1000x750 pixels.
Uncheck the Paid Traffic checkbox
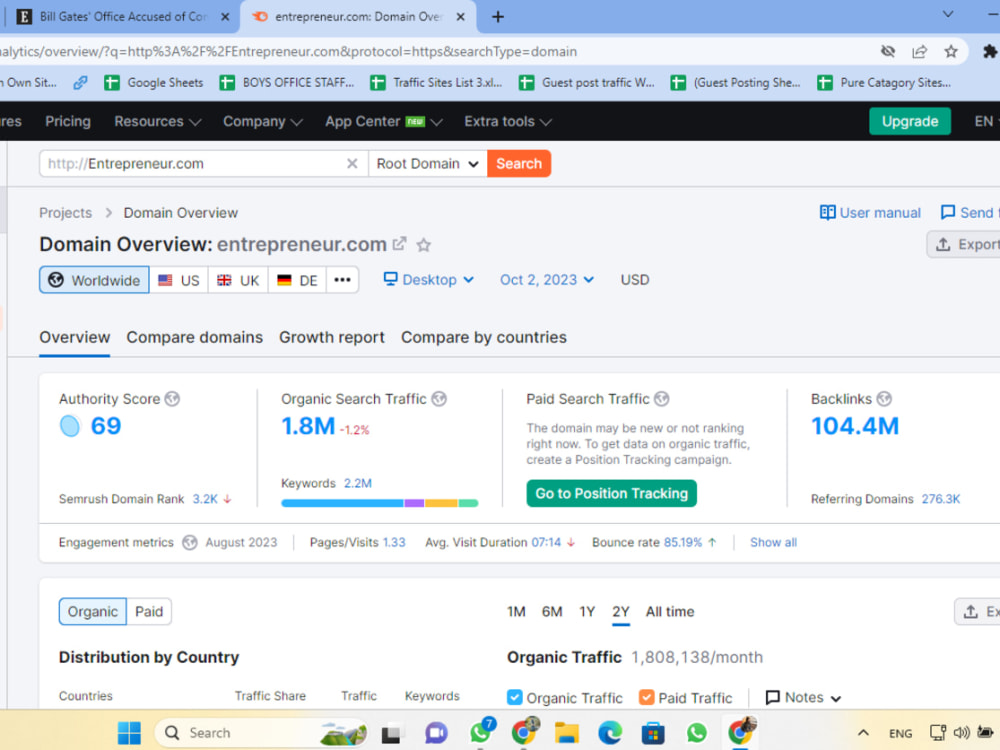(646, 698)
